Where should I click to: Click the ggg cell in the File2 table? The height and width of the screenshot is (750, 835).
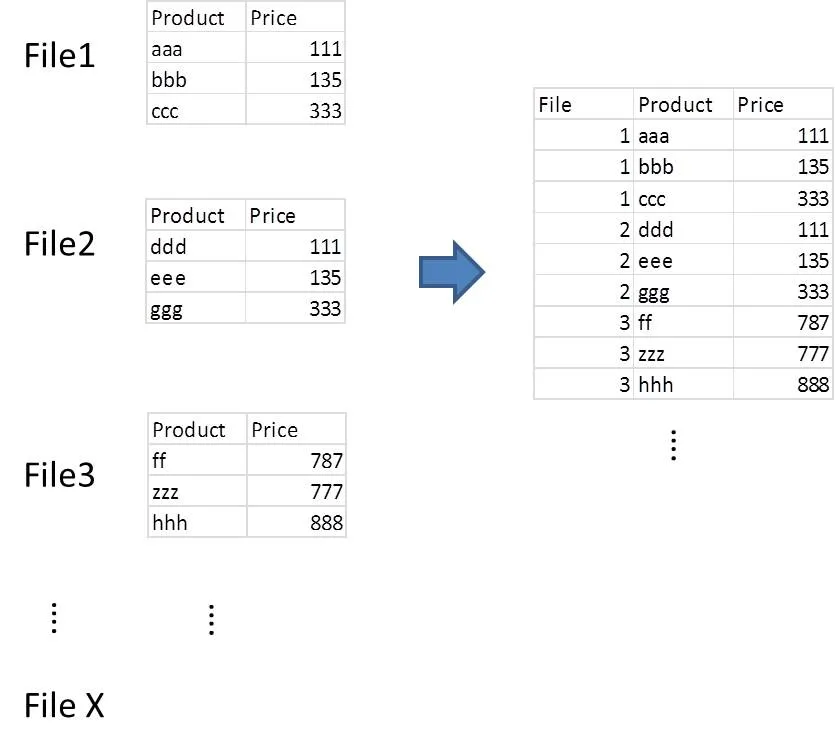(x=195, y=308)
